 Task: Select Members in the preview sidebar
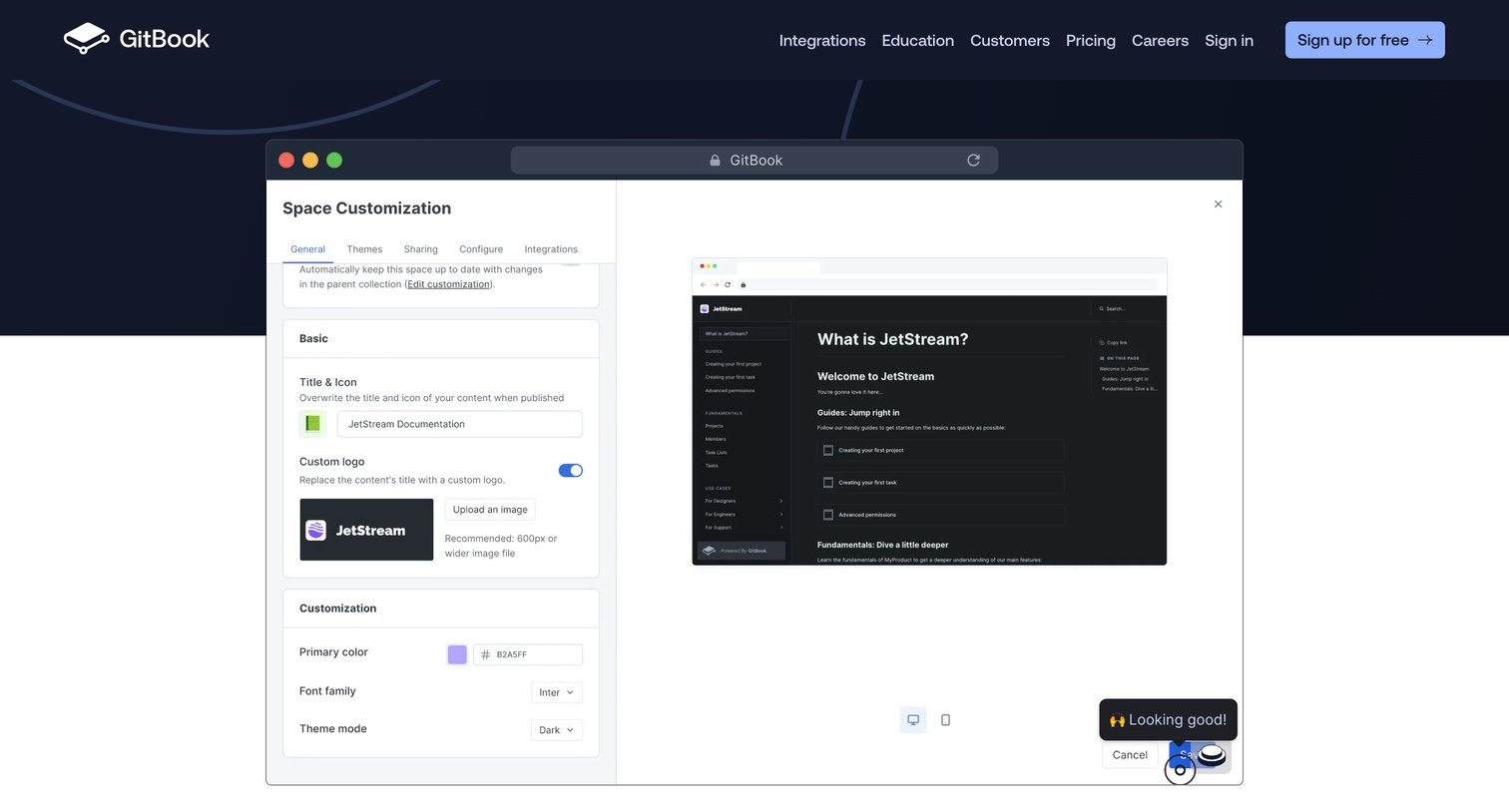[x=716, y=439]
